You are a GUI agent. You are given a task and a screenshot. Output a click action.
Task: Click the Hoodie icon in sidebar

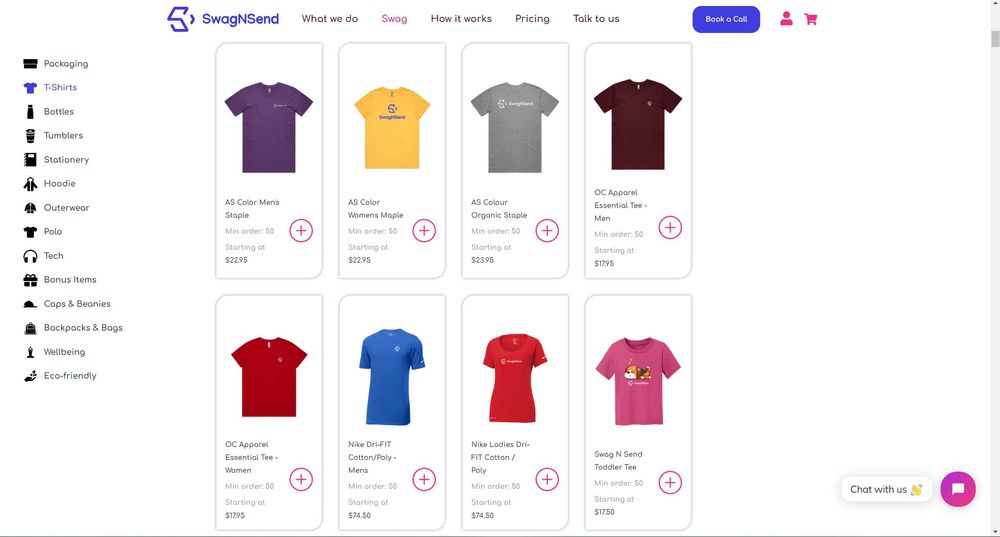point(30,184)
